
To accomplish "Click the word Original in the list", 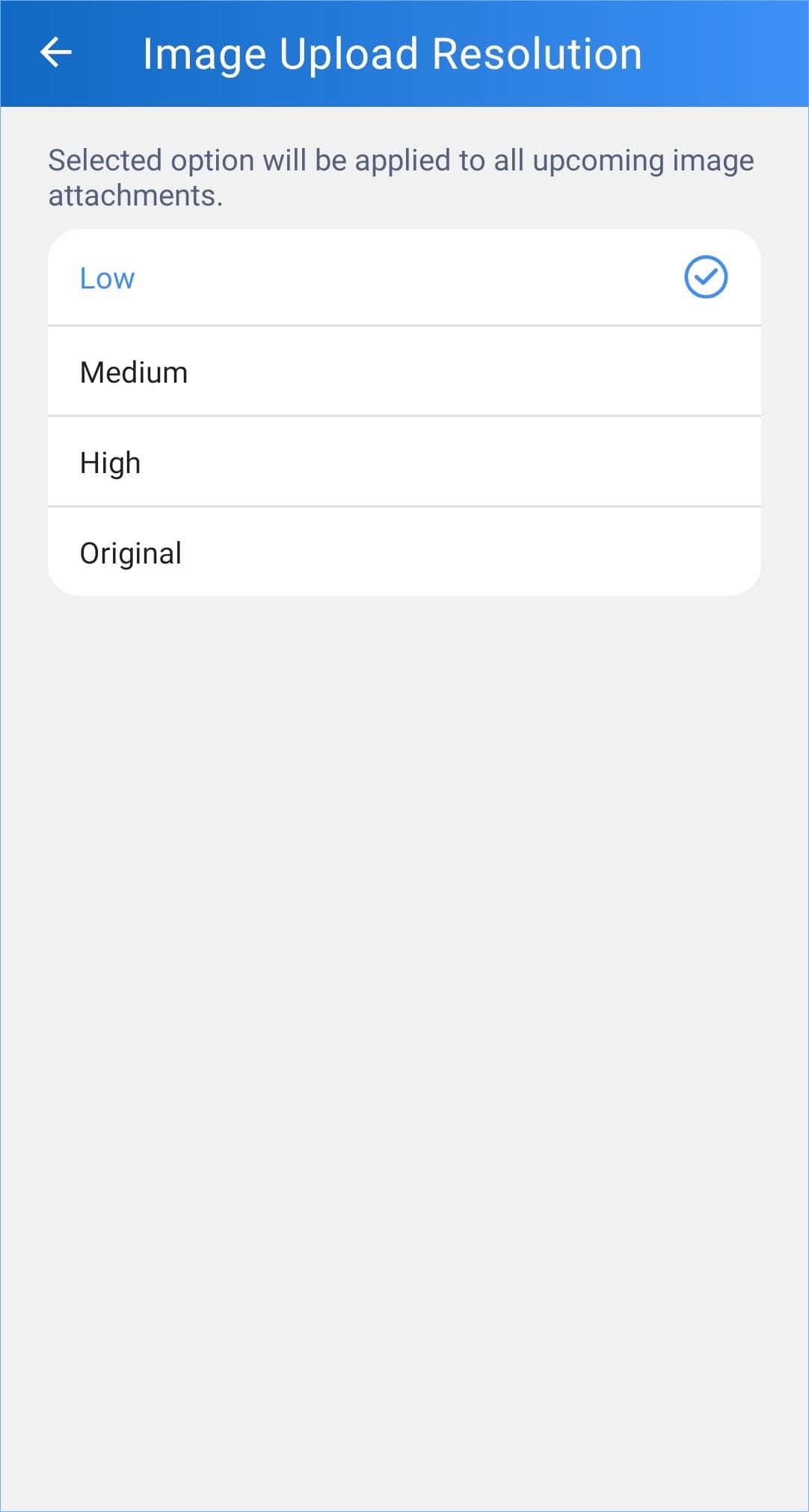I will click(131, 554).
